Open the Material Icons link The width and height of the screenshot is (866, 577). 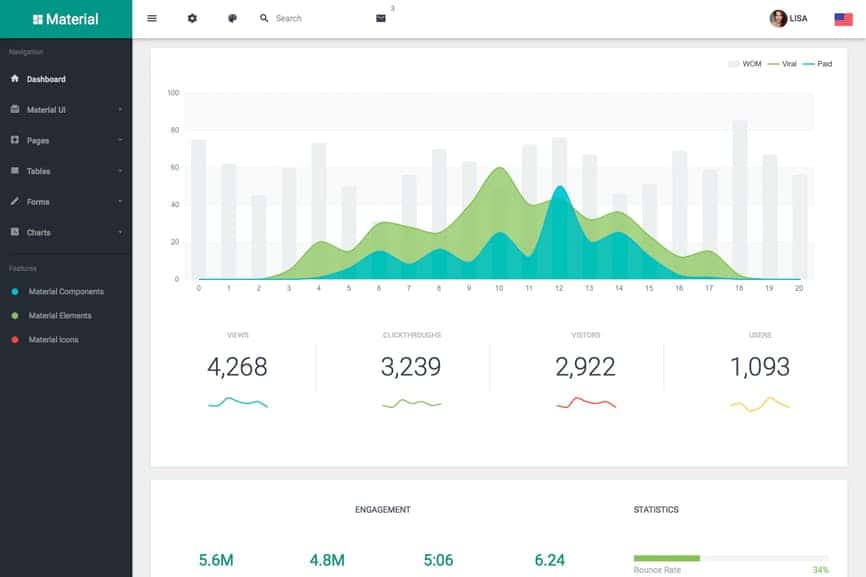pyautogui.click(x=53, y=340)
